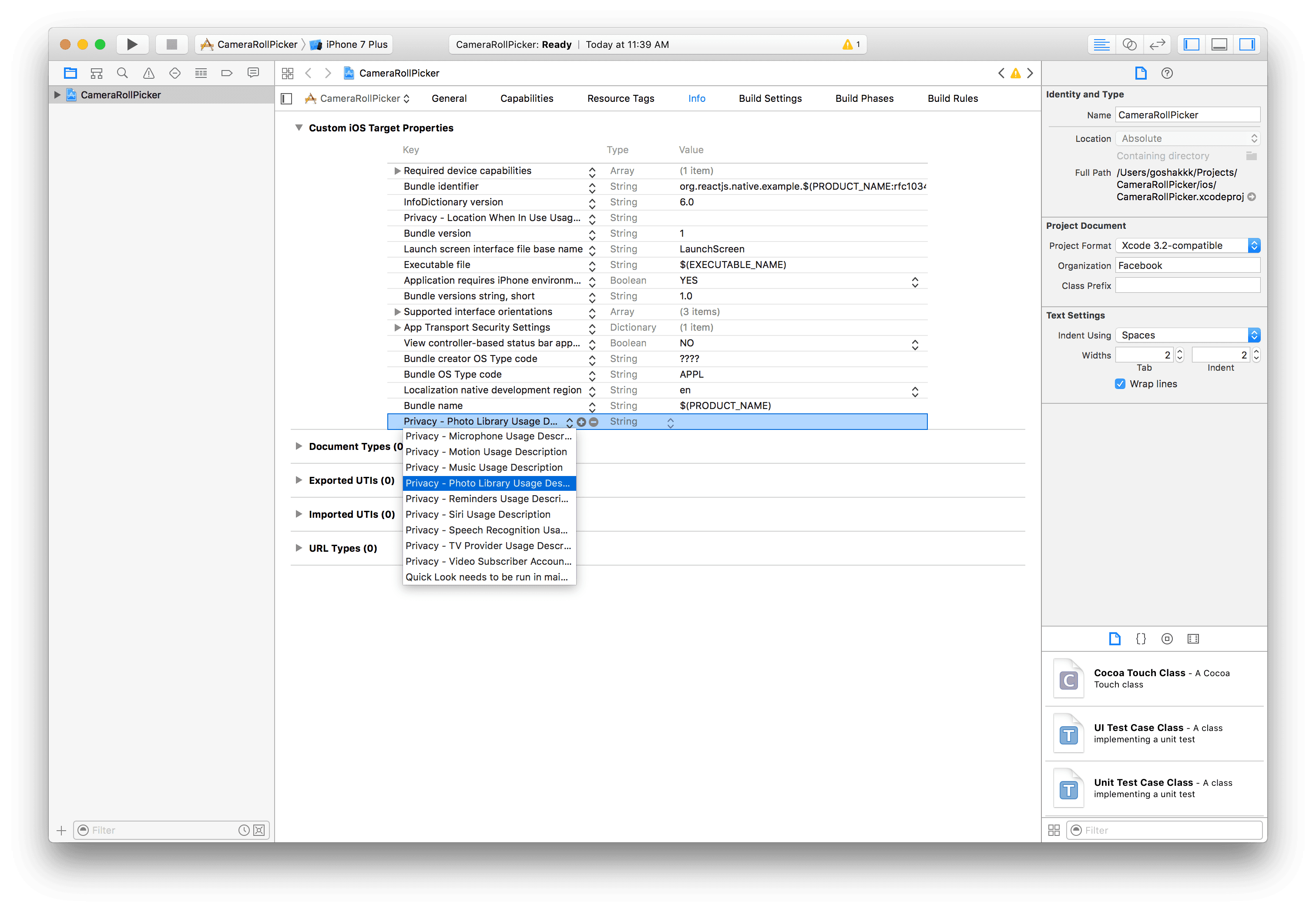Expand URL Types section
This screenshot has width=1316, height=912.
pyautogui.click(x=298, y=547)
